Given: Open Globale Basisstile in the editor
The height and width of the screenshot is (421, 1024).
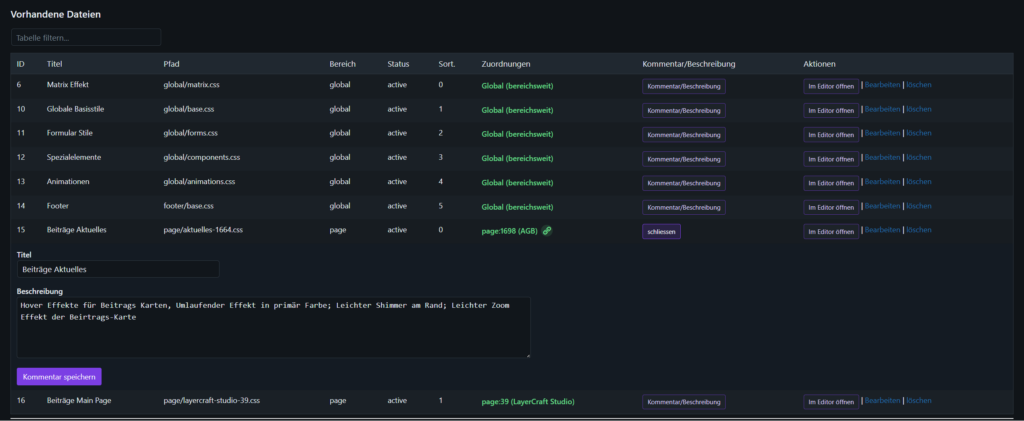Looking at the screenshot, I should click(831, 110).
